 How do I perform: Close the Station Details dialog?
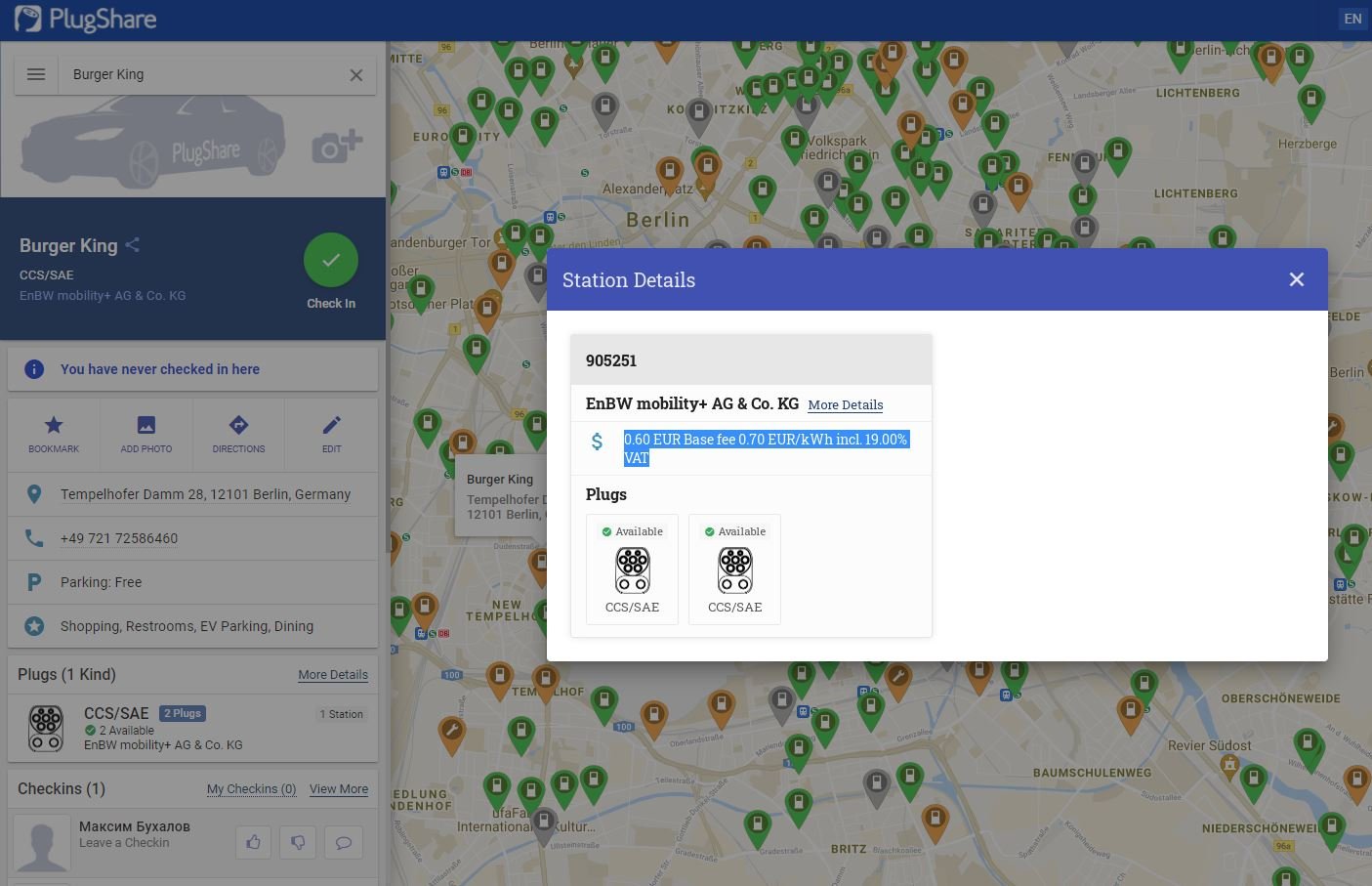click(1297, 279)
